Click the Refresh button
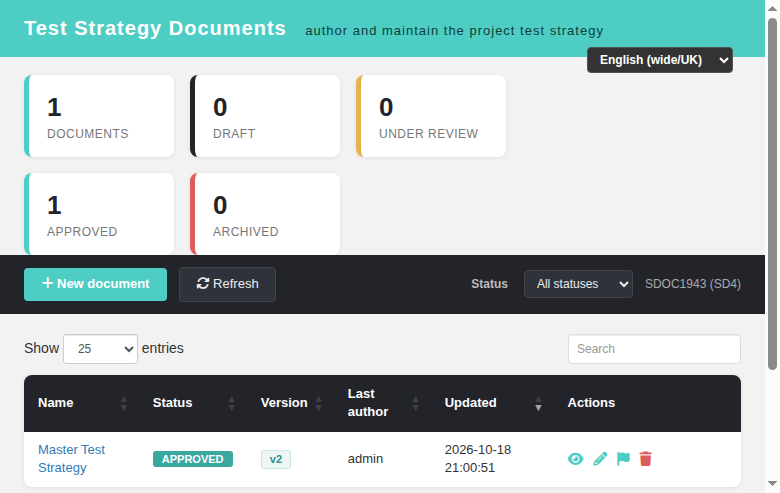Image resolution: width=780 pixels, height=493 pixels. pyautogui.click(x=227, y=284)
